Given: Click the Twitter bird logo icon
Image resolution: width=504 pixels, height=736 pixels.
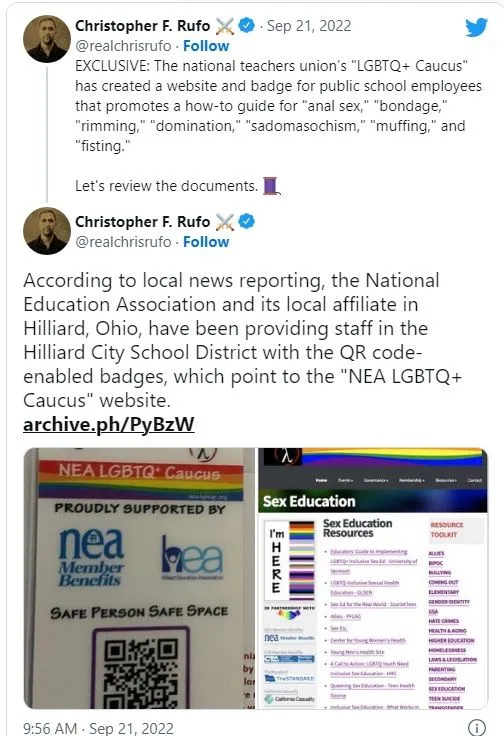Looking at the screenshot, I should 476,28.
